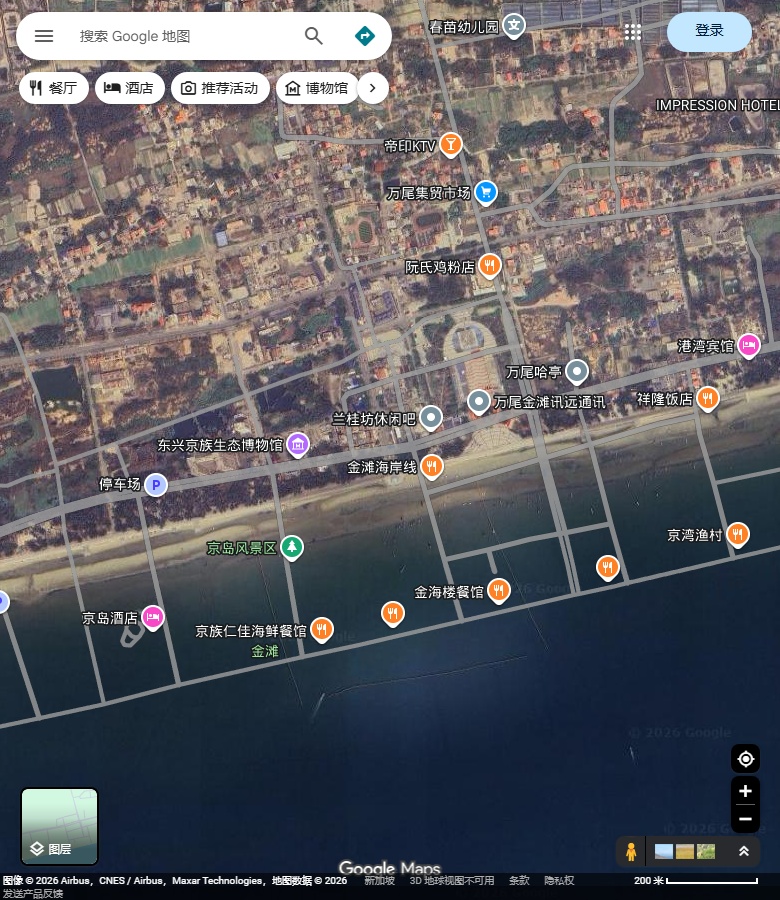Open the 条款 terms link
Image resolution: width=780 pixels, height=900 pixels.
click(519, 880)
